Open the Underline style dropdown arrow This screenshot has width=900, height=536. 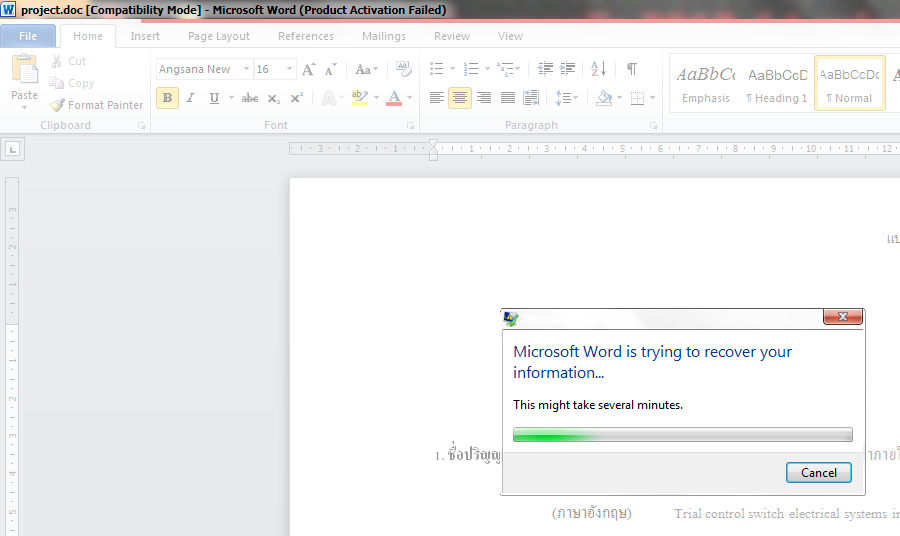pos(231,98)
